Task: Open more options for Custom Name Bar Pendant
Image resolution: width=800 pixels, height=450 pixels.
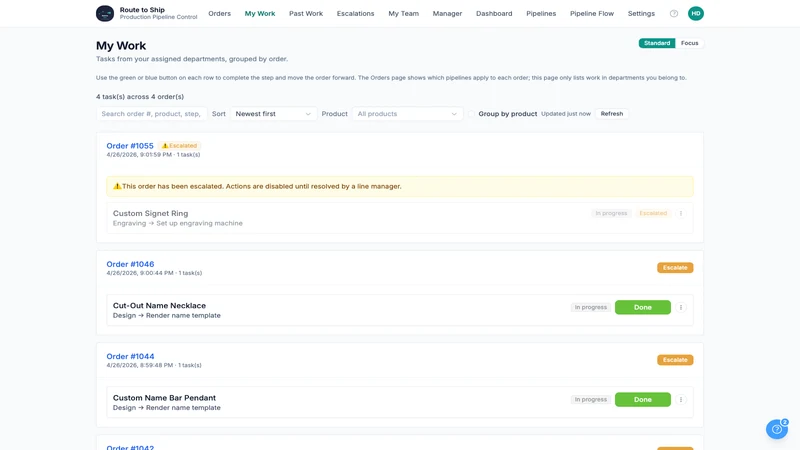Action: (x=681, y=399)
